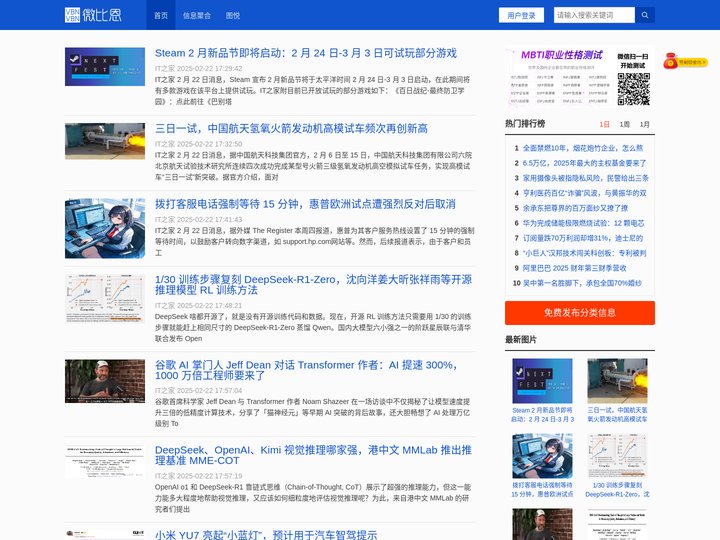Open ranking item 1 全面禁燃10年

583,148
